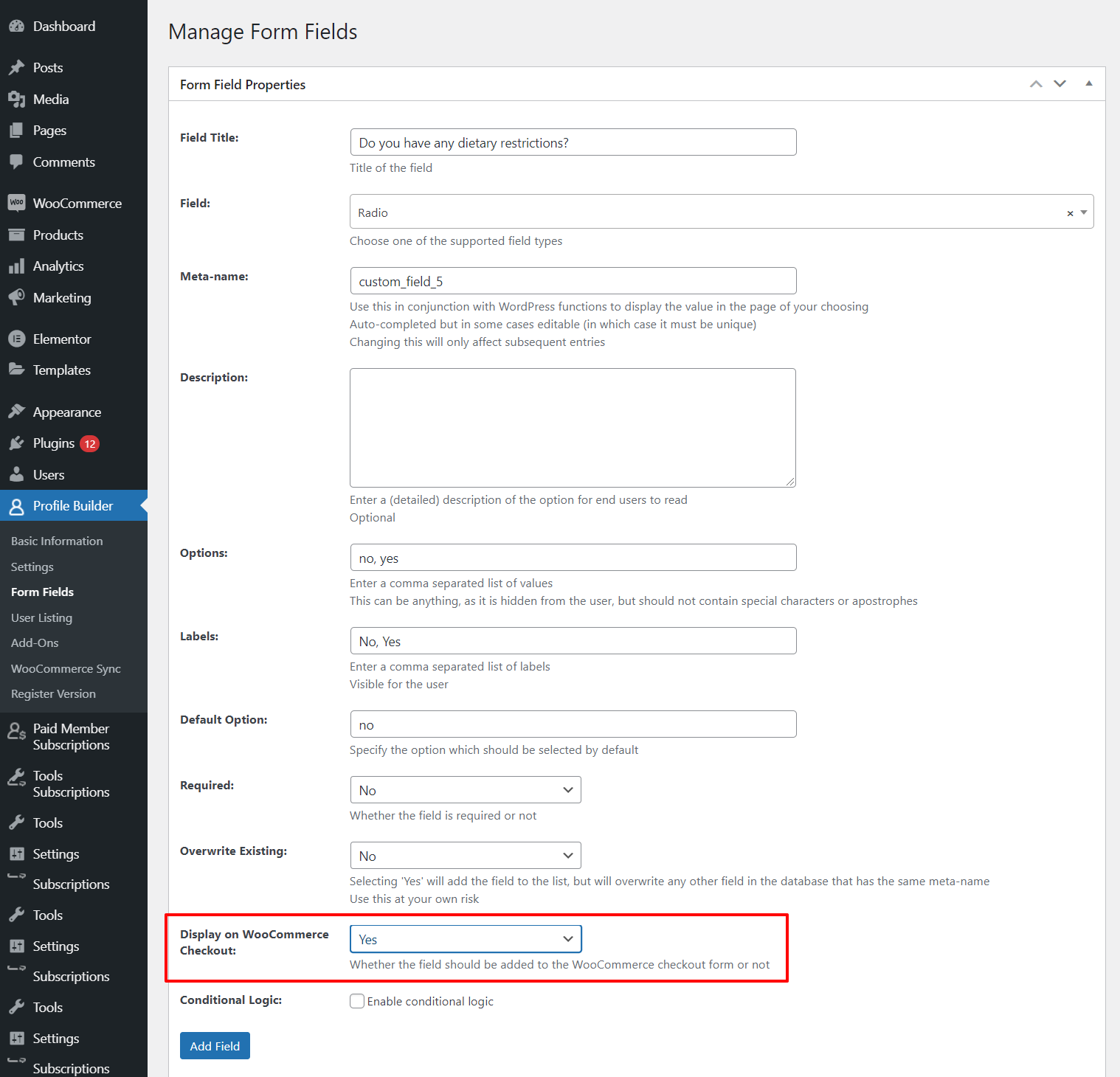Clear the Radio field type selection with ×

click(1070, 213)
